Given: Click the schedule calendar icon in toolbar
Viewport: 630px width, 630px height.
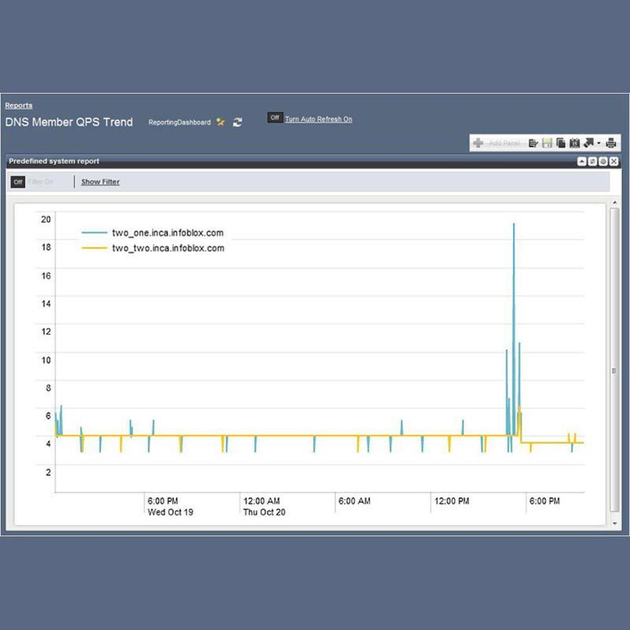Looking at the screenshot, I should [575, 143].
